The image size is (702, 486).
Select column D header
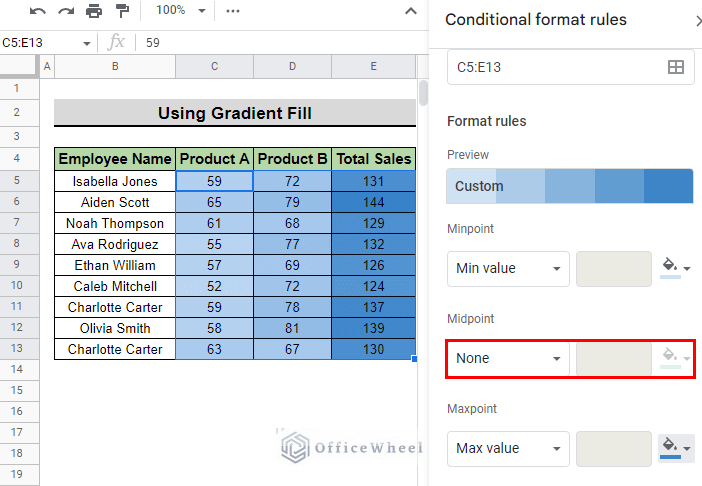click(x=292, y=67)
